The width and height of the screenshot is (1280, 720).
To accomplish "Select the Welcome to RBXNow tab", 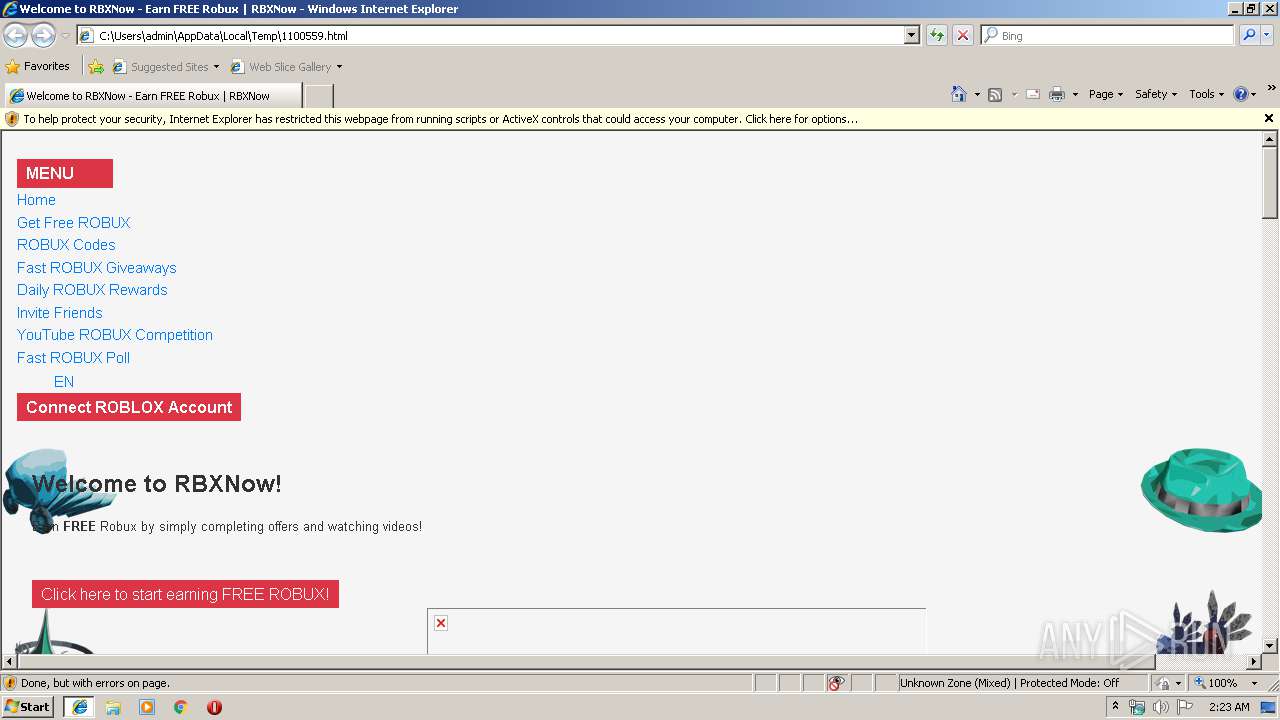I will [152, 96].
